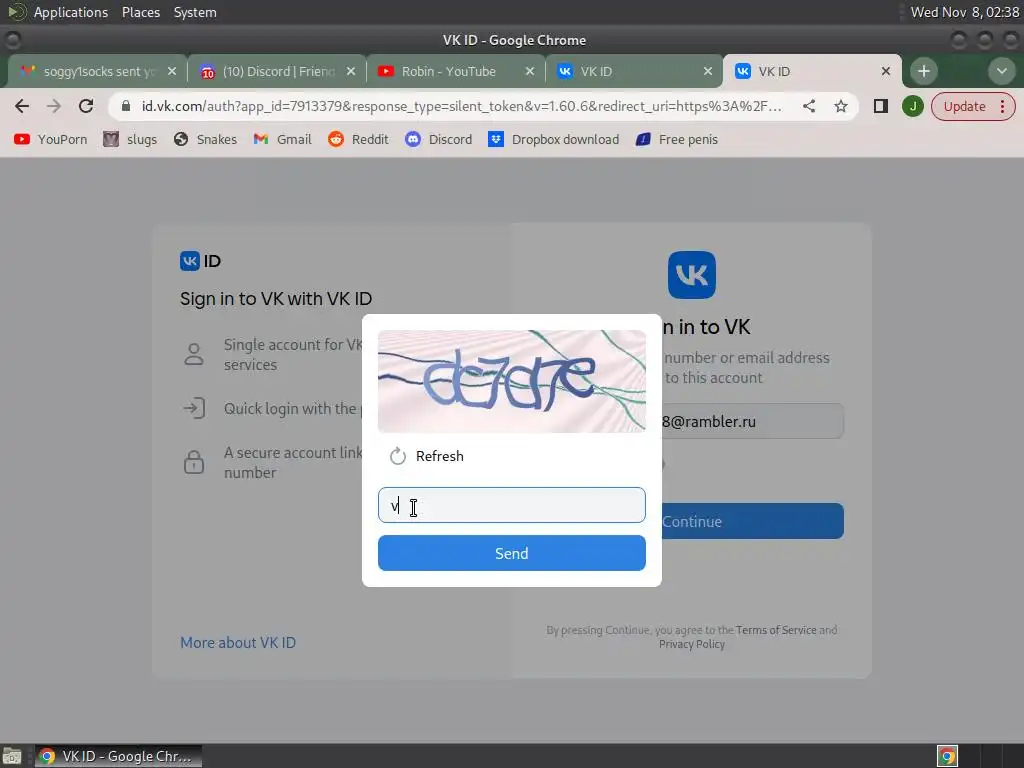Close the Discord tab

[351, 71]
